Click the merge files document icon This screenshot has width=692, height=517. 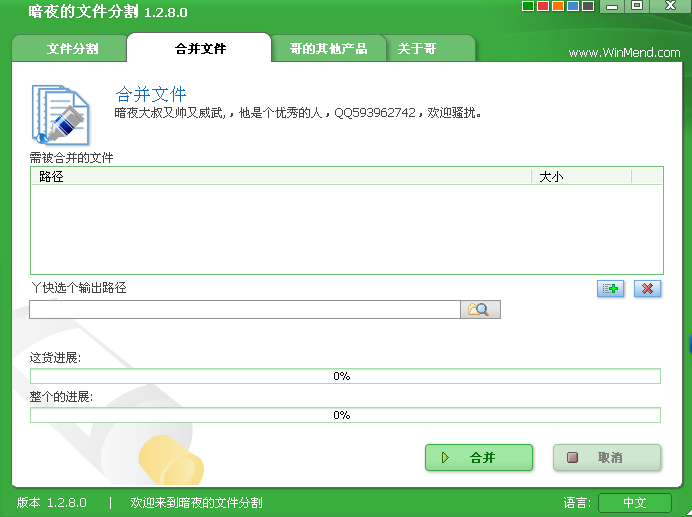(x=60, y=115)
